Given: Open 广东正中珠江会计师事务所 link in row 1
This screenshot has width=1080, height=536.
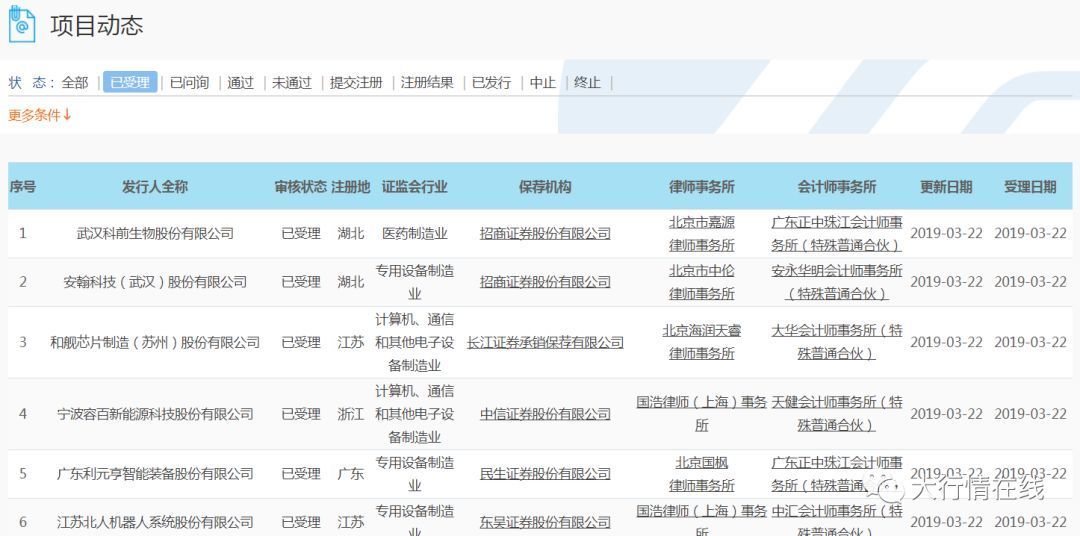Looking at the screenshot, I should (x=837, y=234).
